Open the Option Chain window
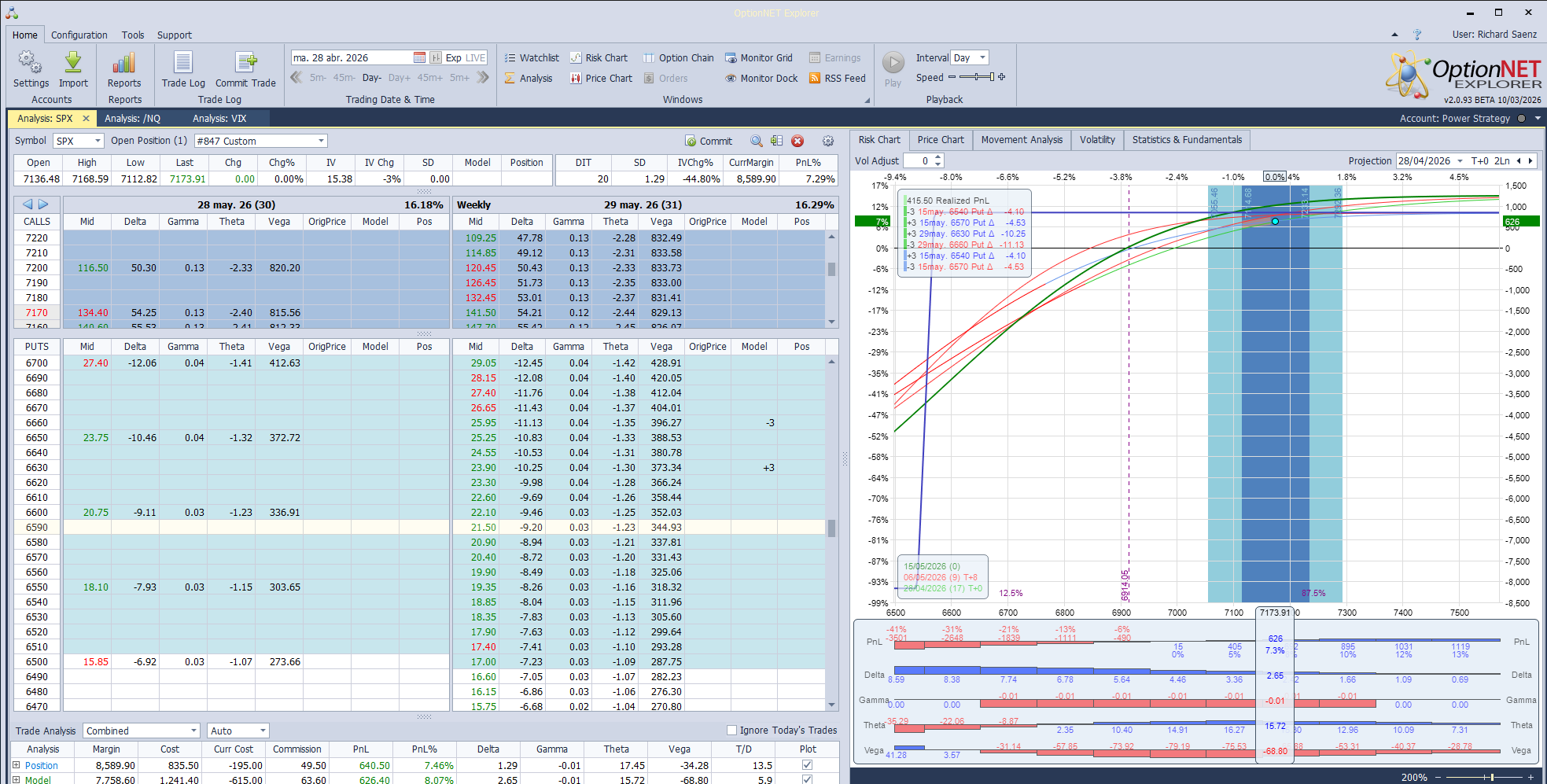Image resolution: width=1547 pixels, height=784 pixels. click(678, 57)
